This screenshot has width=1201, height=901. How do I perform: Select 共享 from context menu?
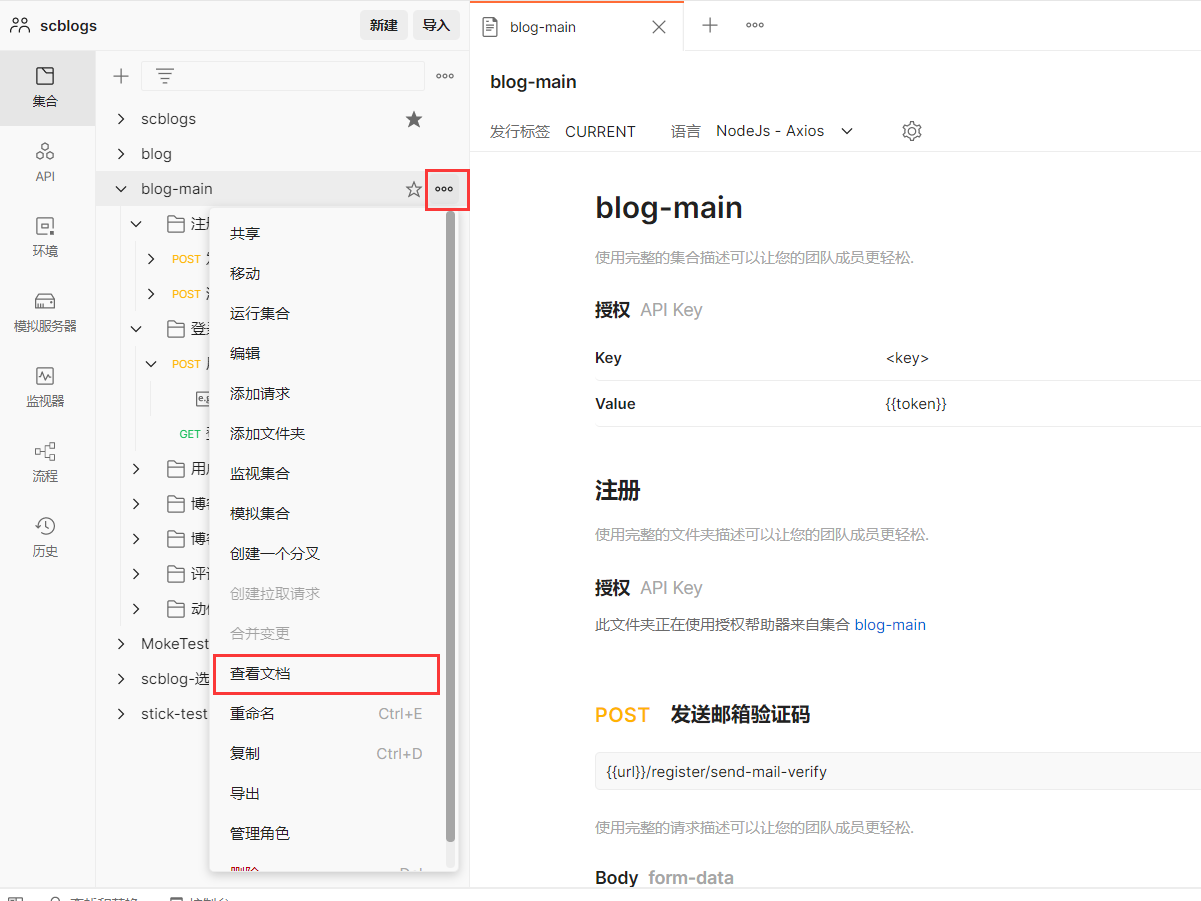328,234
